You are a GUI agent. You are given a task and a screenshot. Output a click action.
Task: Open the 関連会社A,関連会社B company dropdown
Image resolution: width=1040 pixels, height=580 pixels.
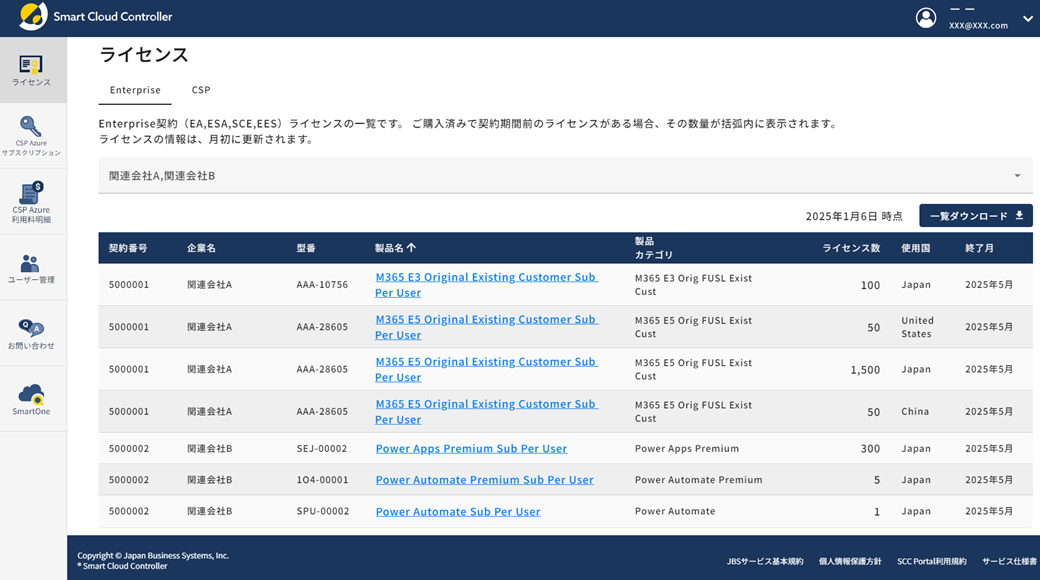(x=565, y=176)
